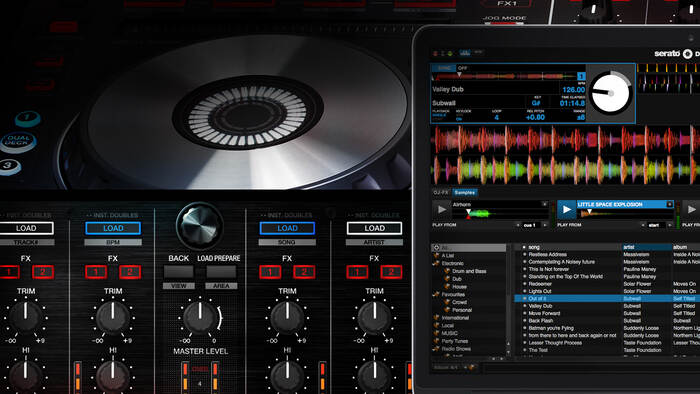
Task: Play the Little Space Explosion sample
Action: tap(566, 209)
